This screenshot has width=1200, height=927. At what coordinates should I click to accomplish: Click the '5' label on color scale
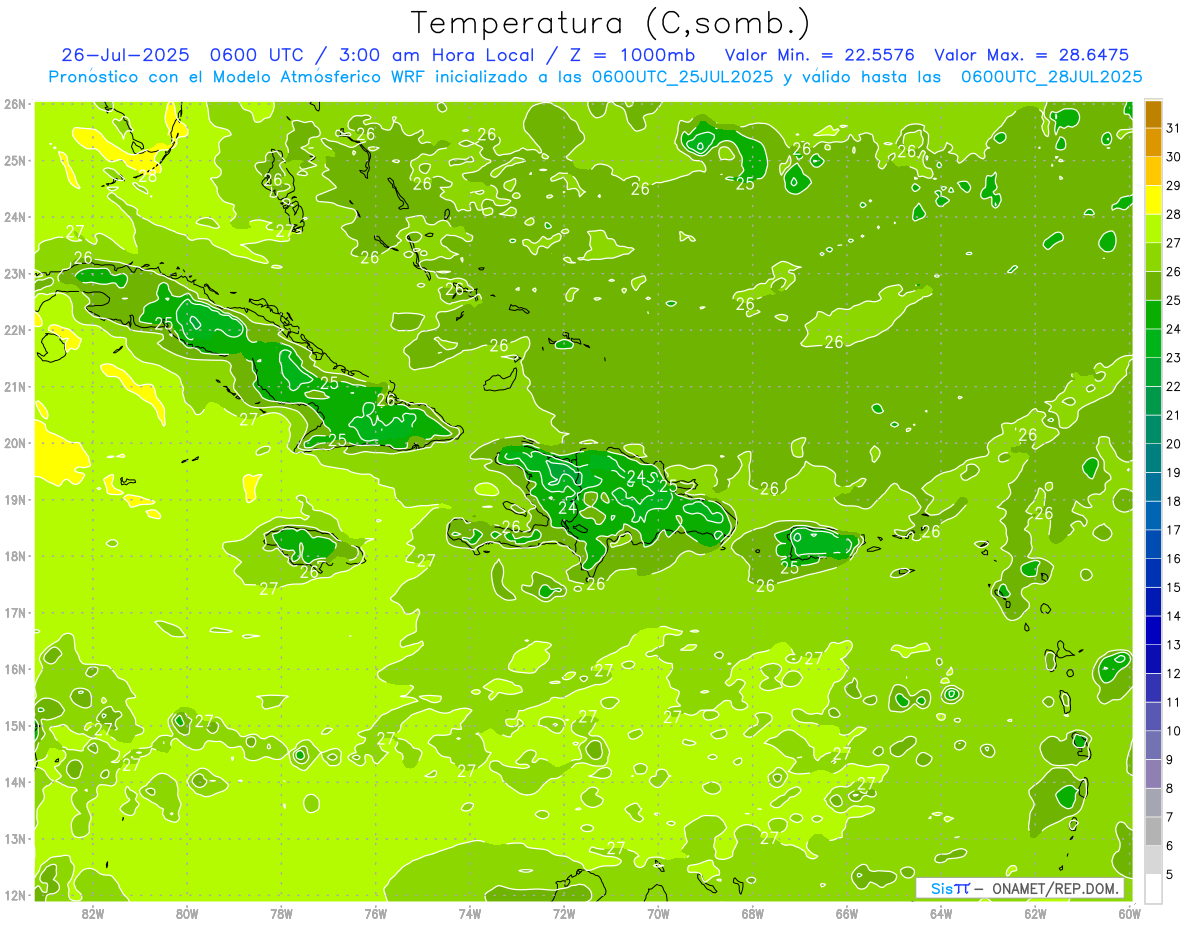click(x=1170, y=875)
